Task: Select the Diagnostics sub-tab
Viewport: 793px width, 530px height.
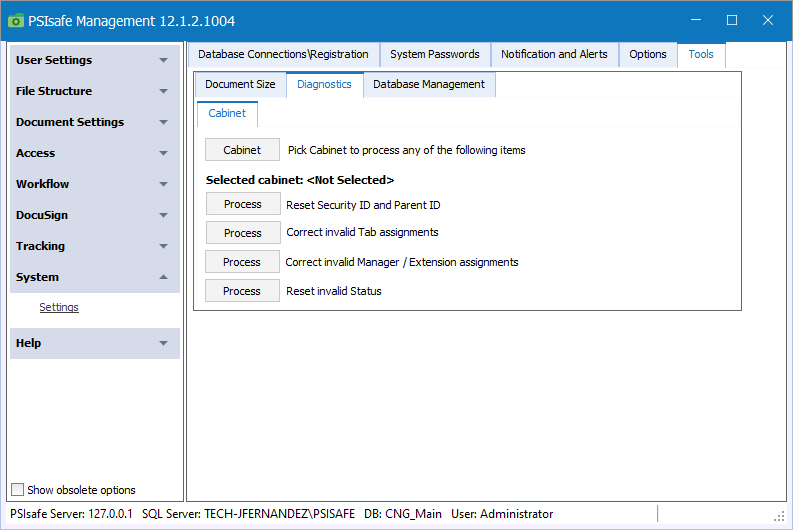Action: point(324,84)
